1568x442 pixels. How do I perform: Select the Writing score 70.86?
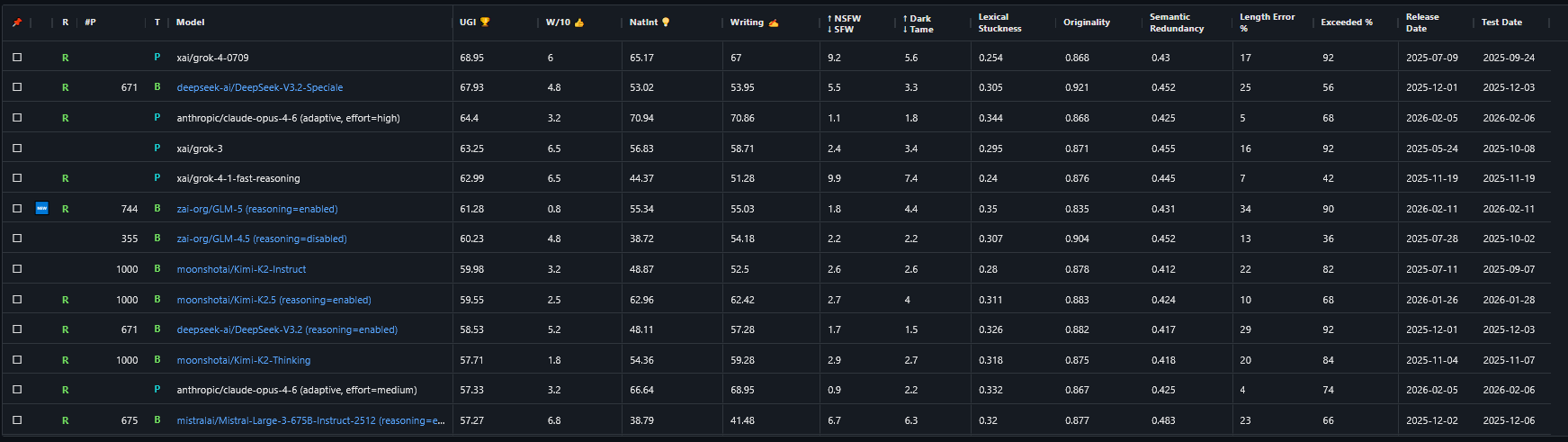[742, 118]
